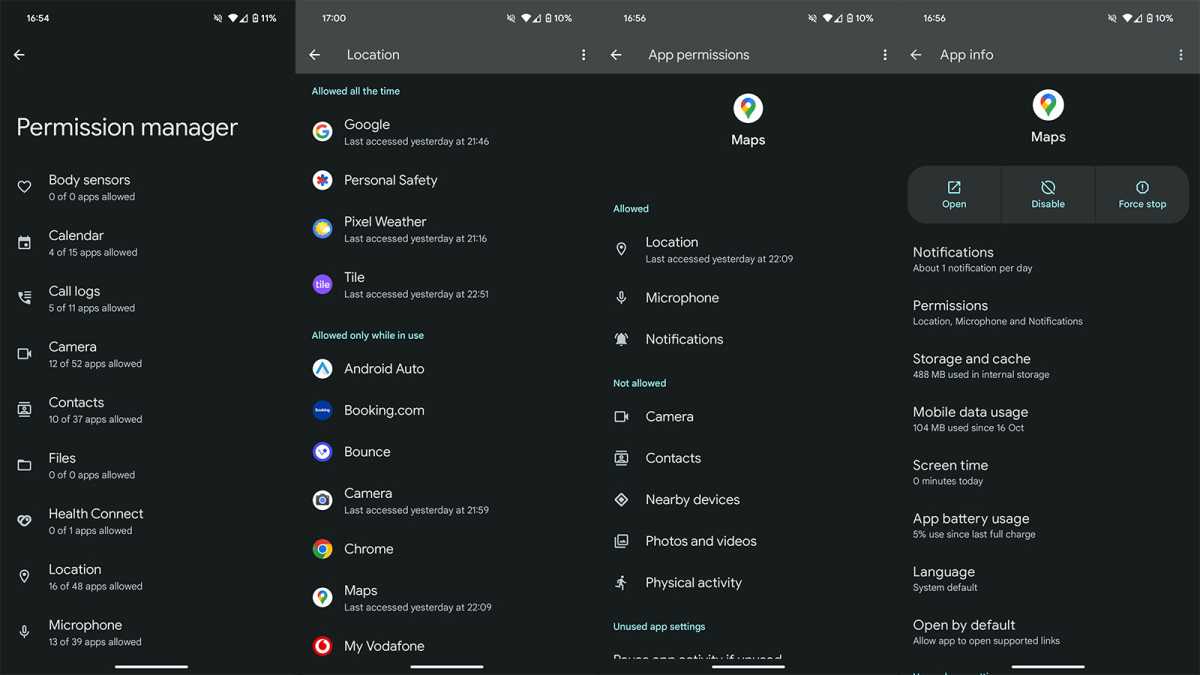Tap the Nearby devices diamond icon
Viewport: 1200px width, 675px height.
(x=621, y=499)
